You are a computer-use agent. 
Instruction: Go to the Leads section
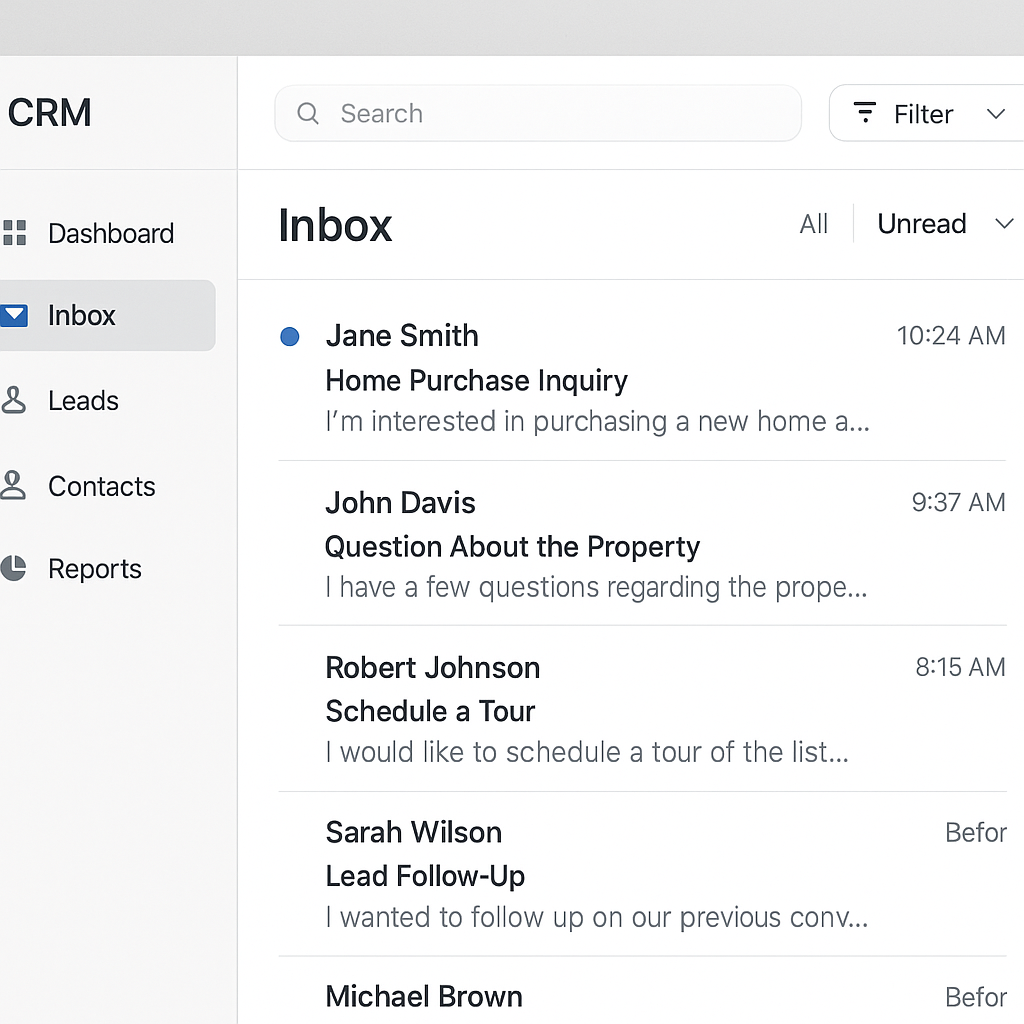coord(83,401)
